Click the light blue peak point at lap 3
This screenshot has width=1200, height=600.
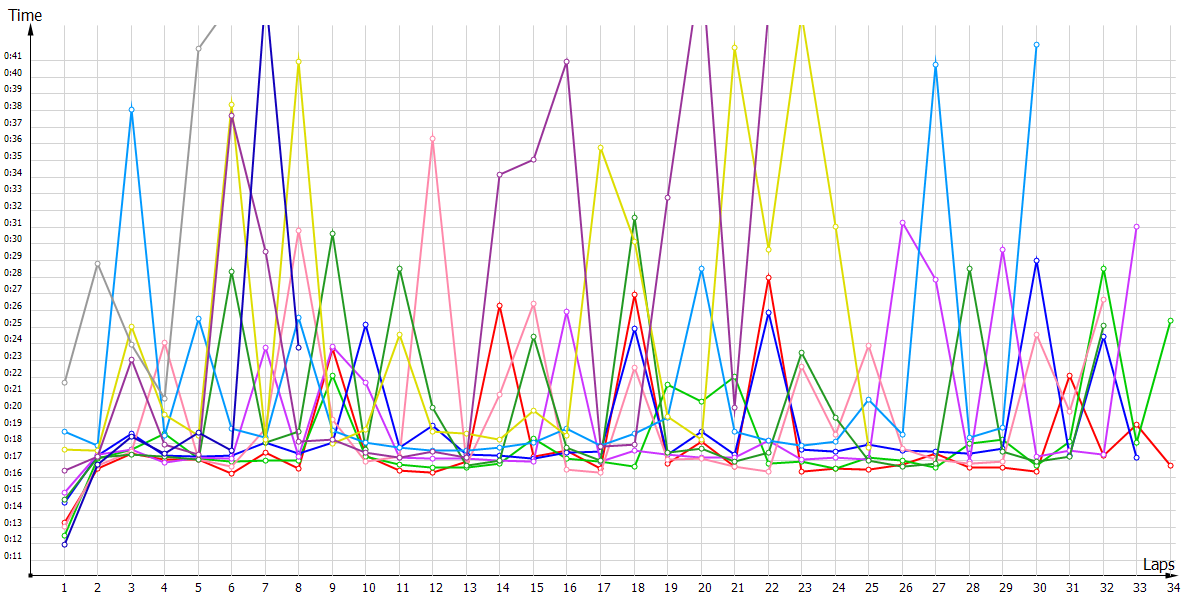(131, 109)
